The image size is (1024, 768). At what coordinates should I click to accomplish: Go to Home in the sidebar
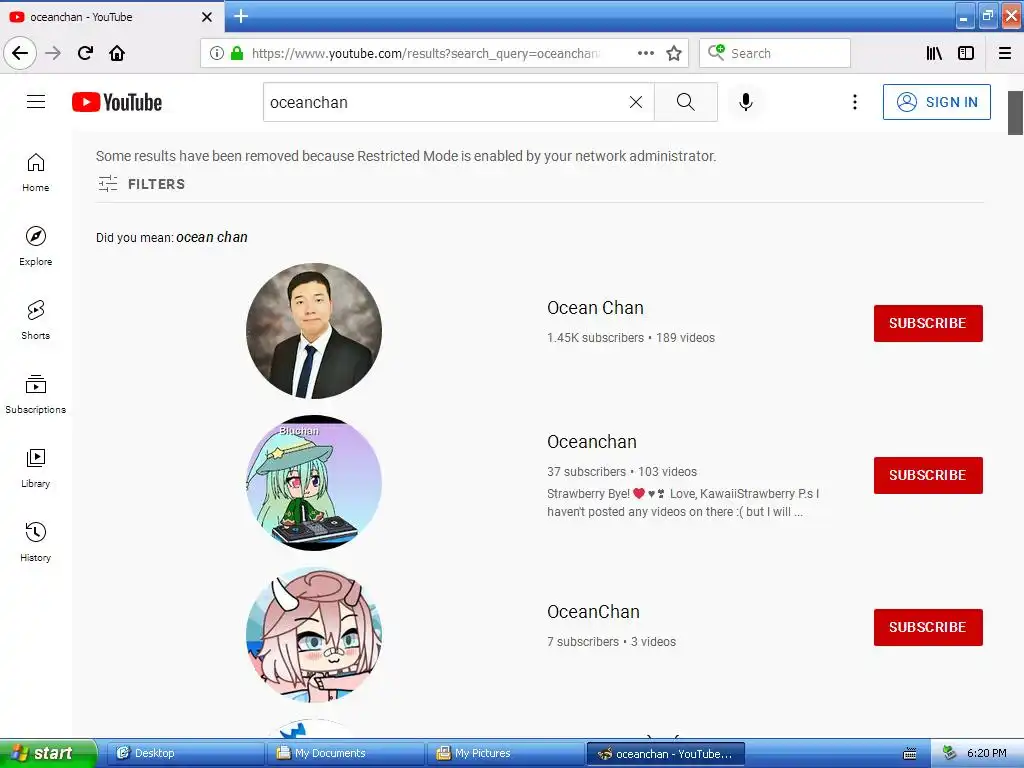click(x=36, y=172)
